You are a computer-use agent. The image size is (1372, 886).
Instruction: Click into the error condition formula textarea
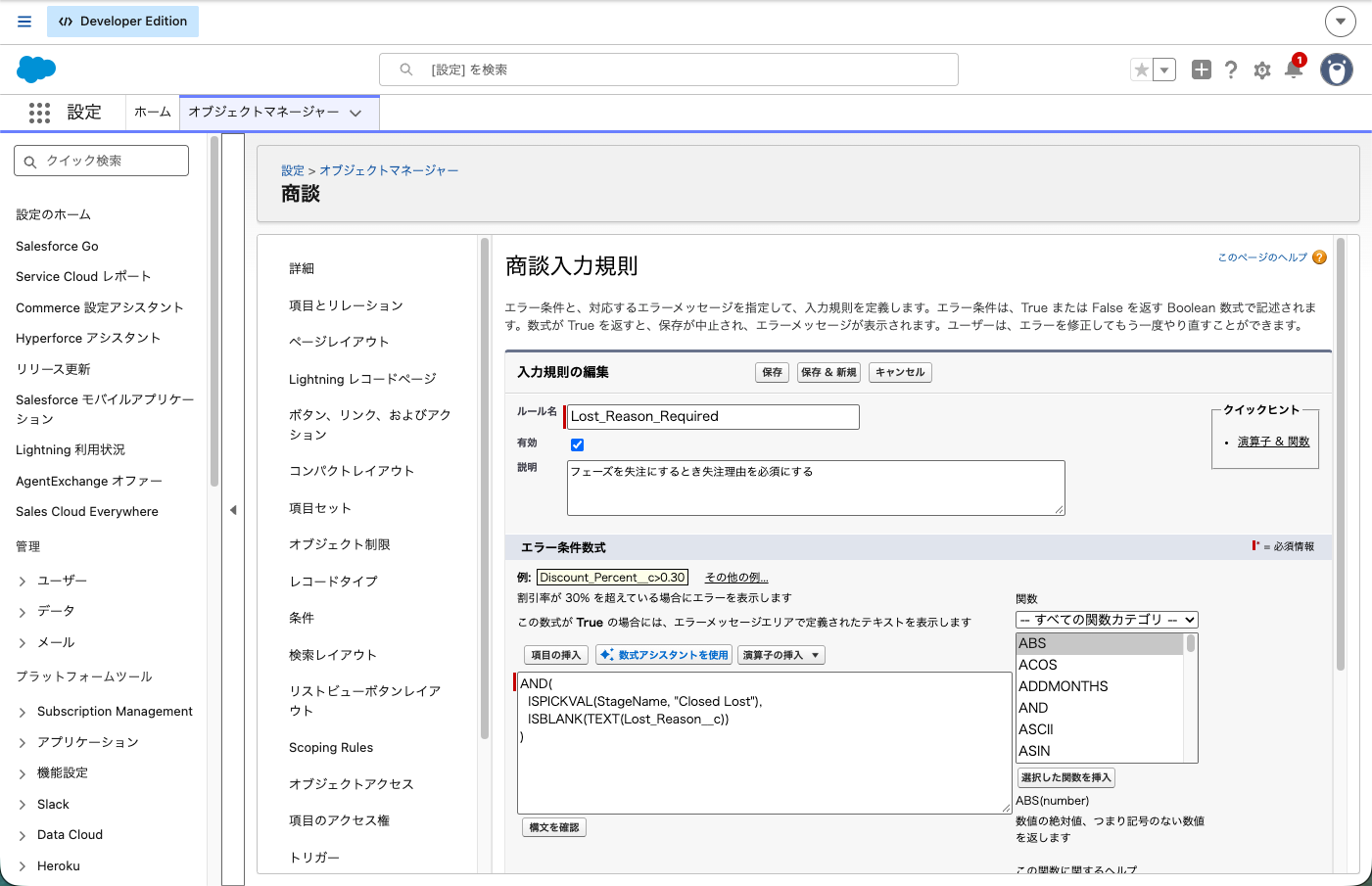(764, 743)
